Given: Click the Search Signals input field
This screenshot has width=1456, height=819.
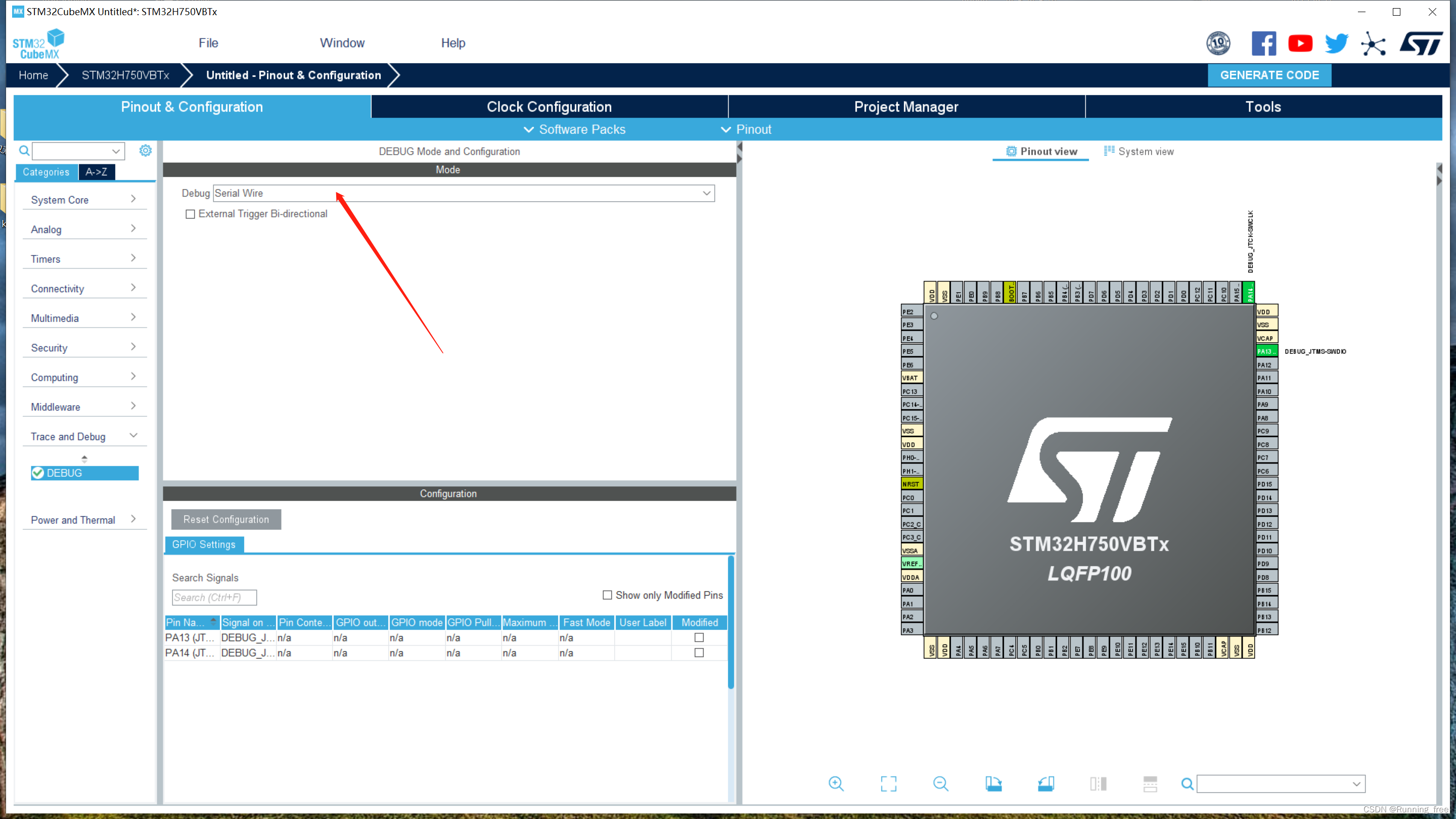Looking at the screenshot, I should point(213,597).
